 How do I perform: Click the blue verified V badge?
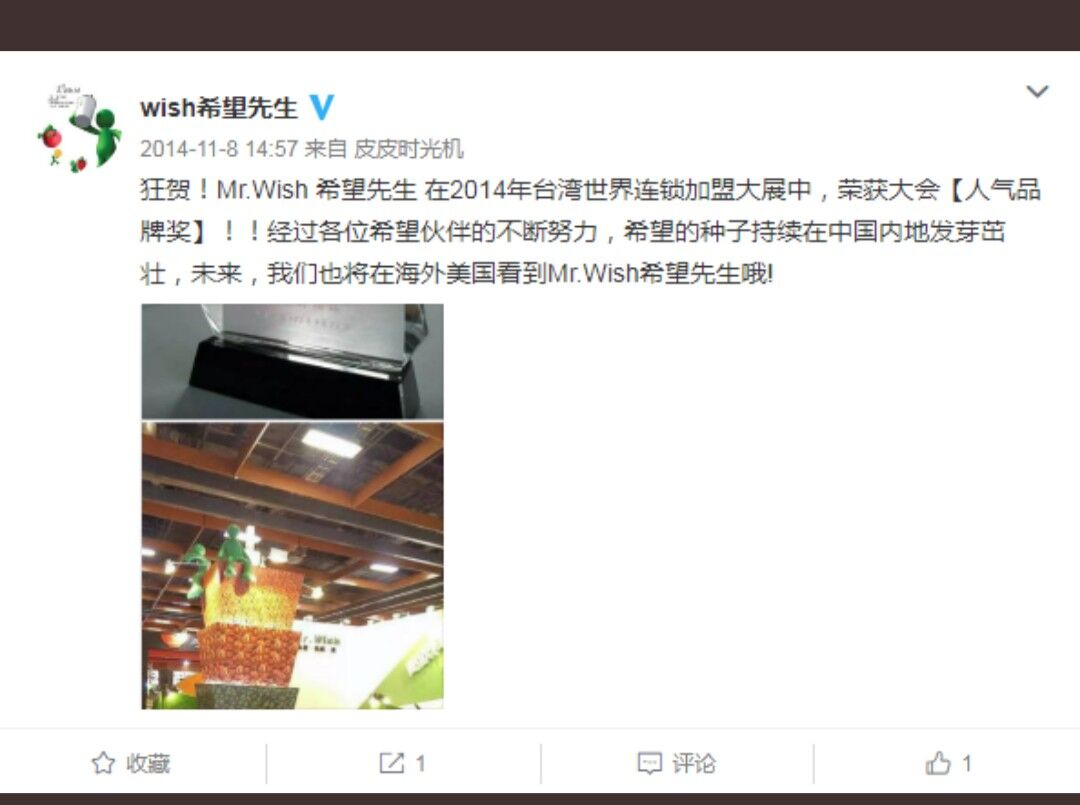pos(322,107)
